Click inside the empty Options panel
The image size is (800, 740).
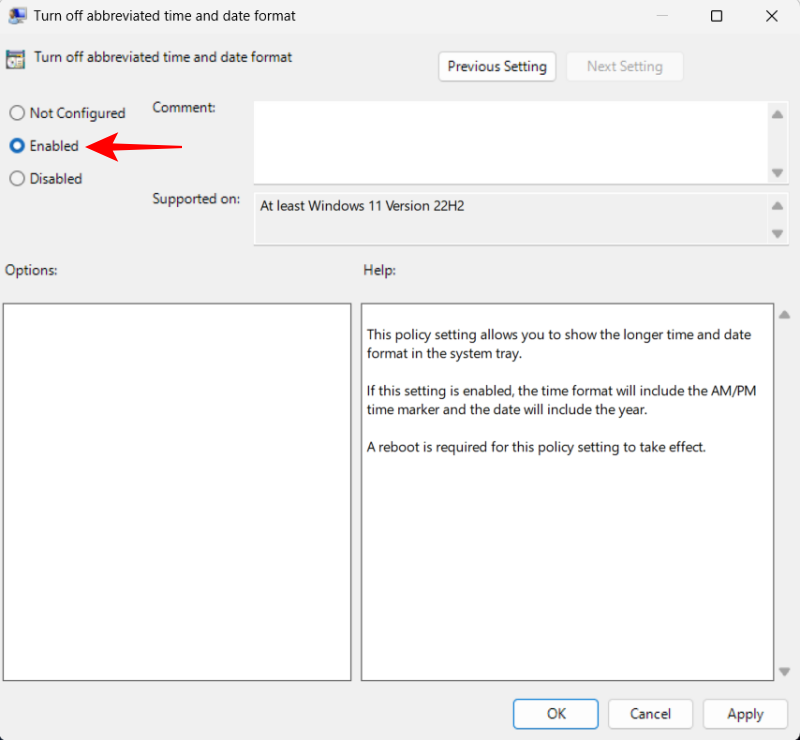coord(177,490)
